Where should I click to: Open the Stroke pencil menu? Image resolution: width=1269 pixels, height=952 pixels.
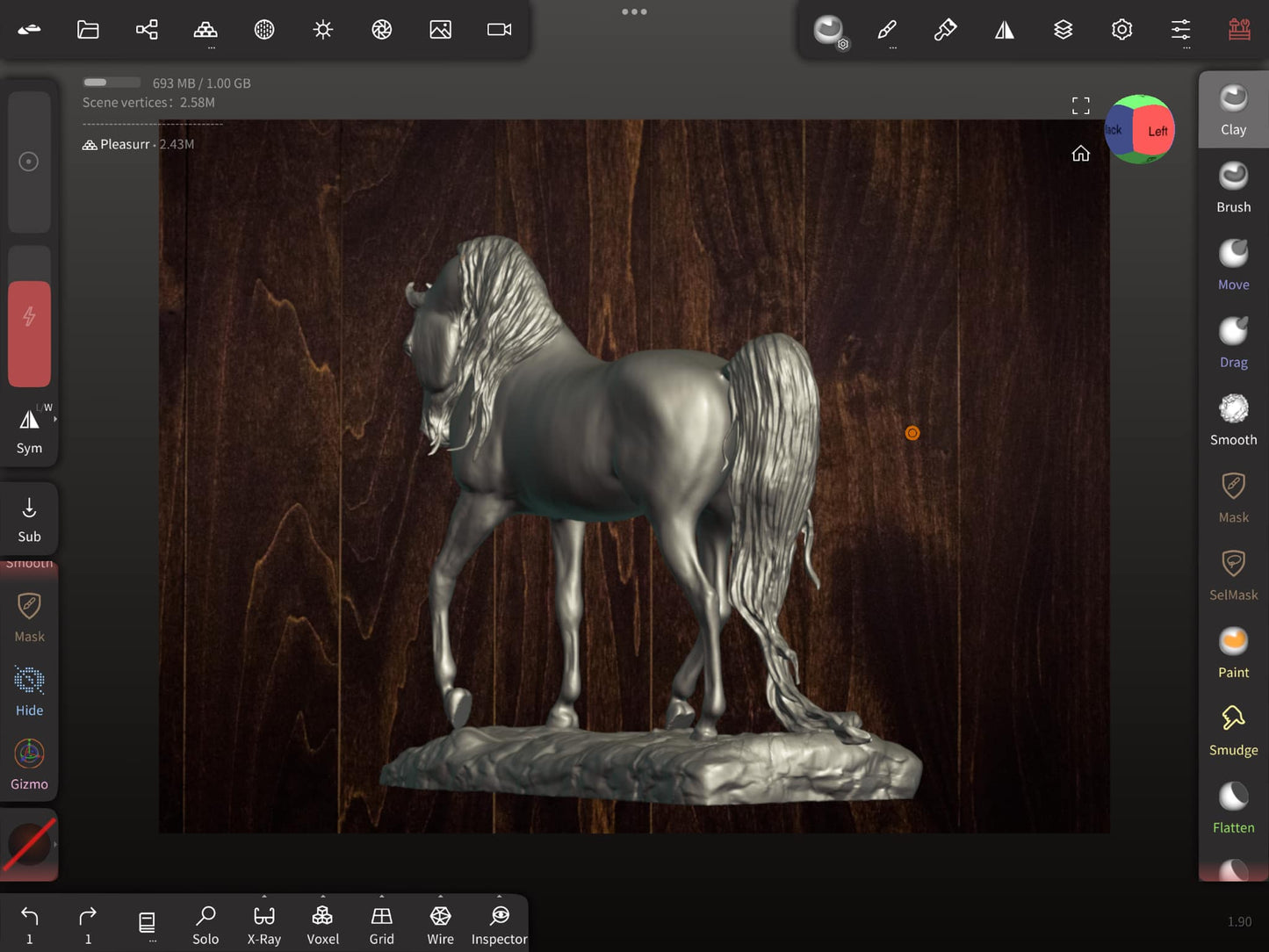[887, 30]
